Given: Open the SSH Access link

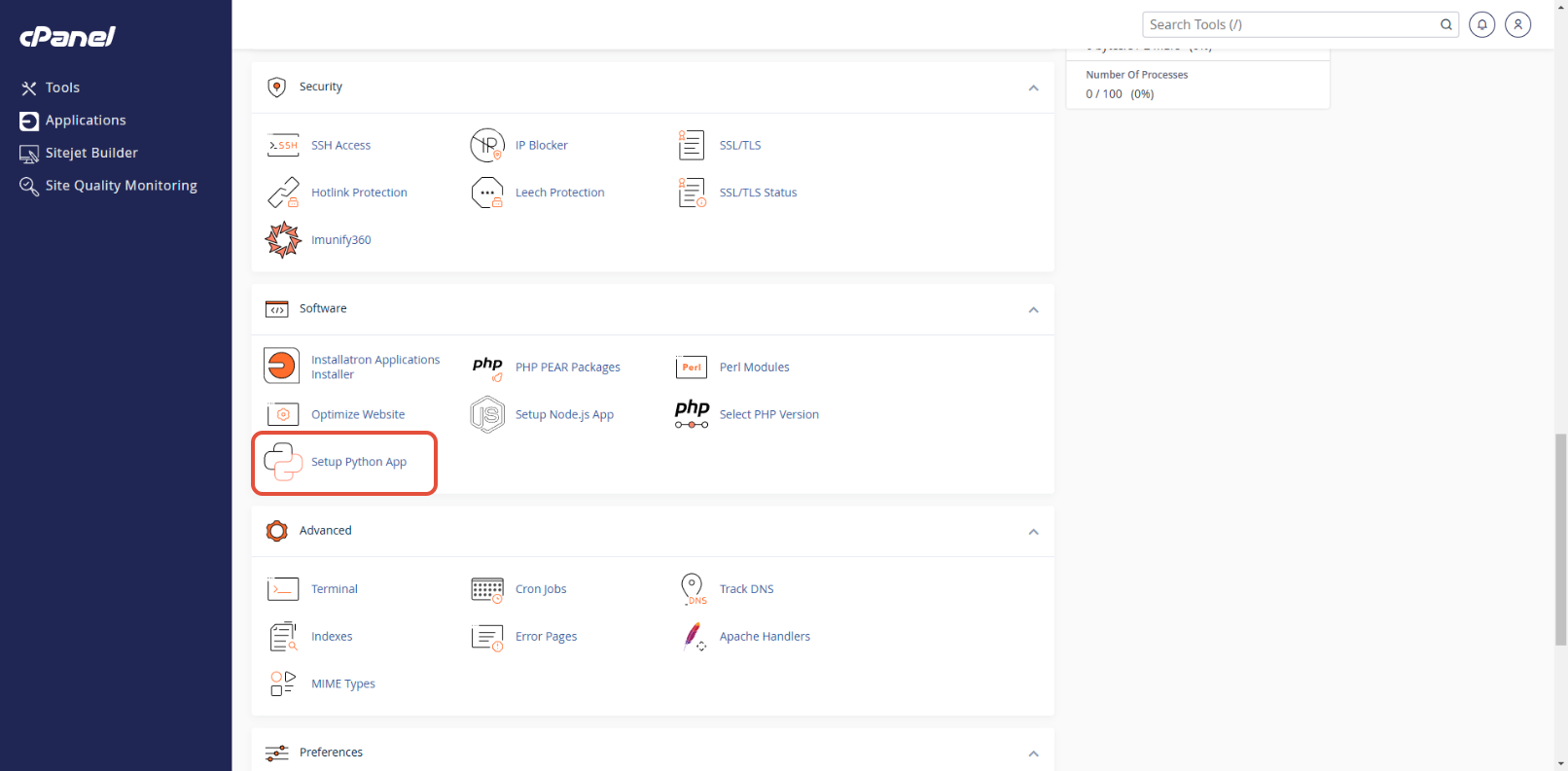Looking at the screenshot, I should (340, 146).
